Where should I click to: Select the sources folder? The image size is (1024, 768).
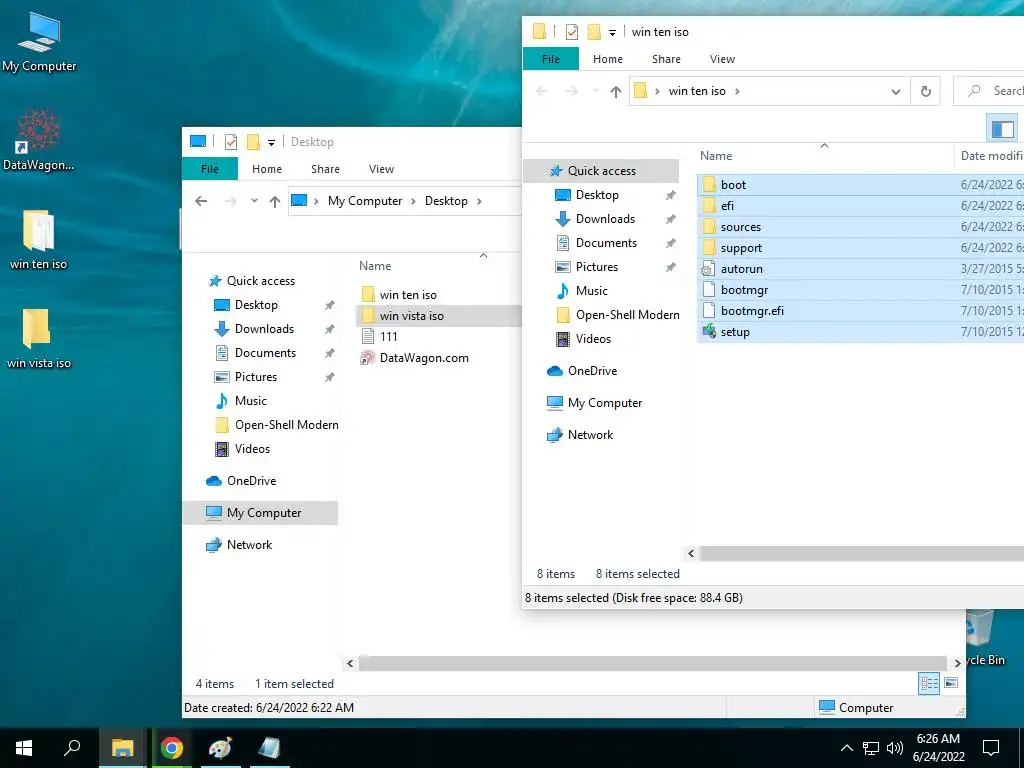[860, 227]
